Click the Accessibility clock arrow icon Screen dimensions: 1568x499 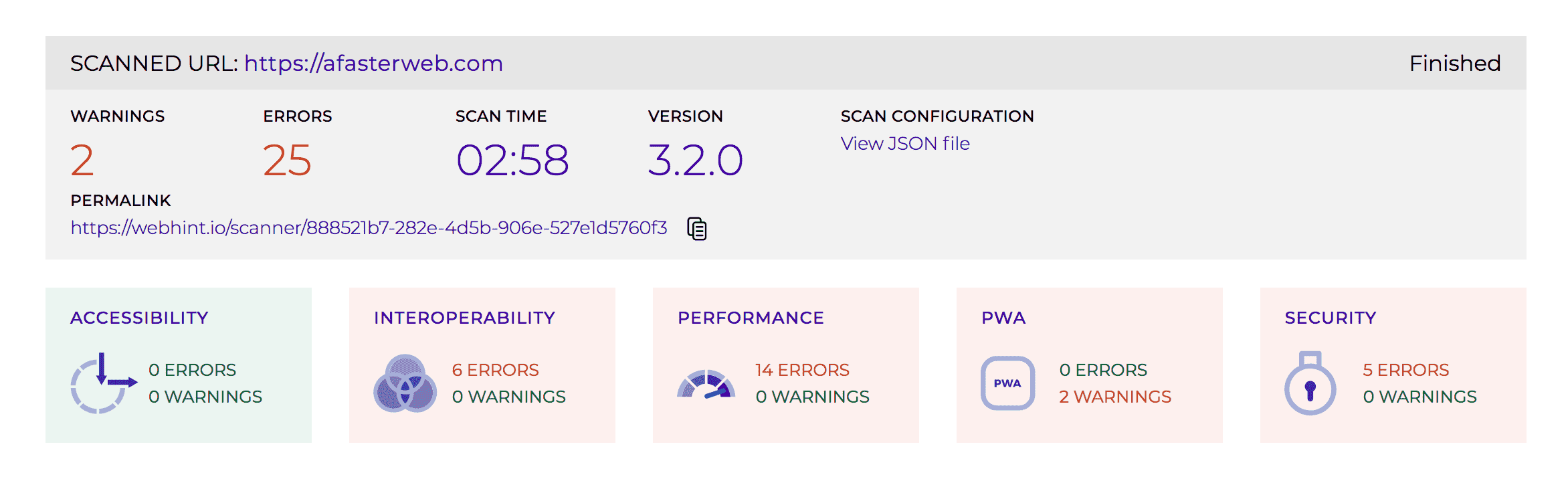(x=102, y=383)
